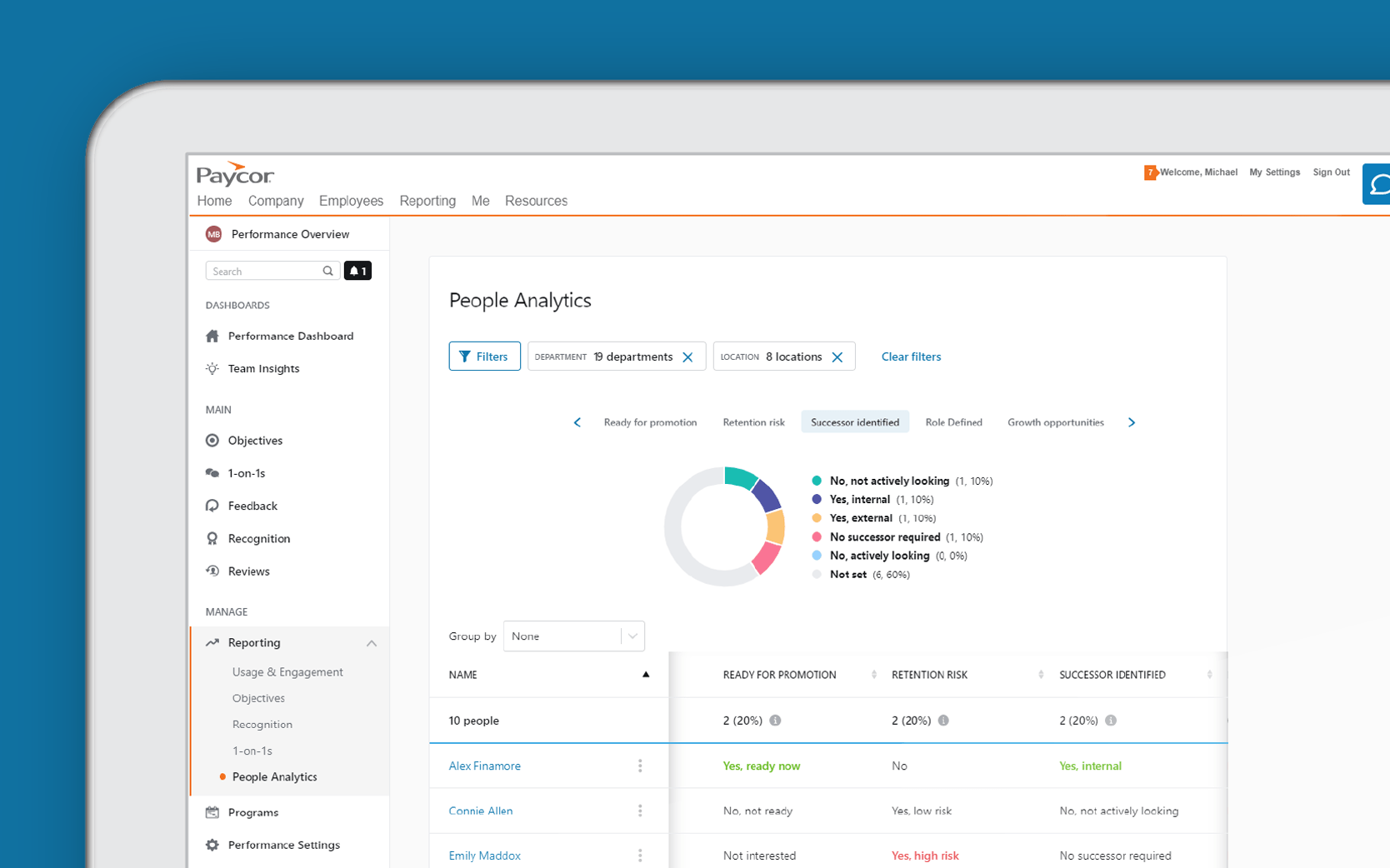Click the Reporting trend-line icon
Image resolution: width=1390 pixels, height=868 pixels.
(212, 642)
